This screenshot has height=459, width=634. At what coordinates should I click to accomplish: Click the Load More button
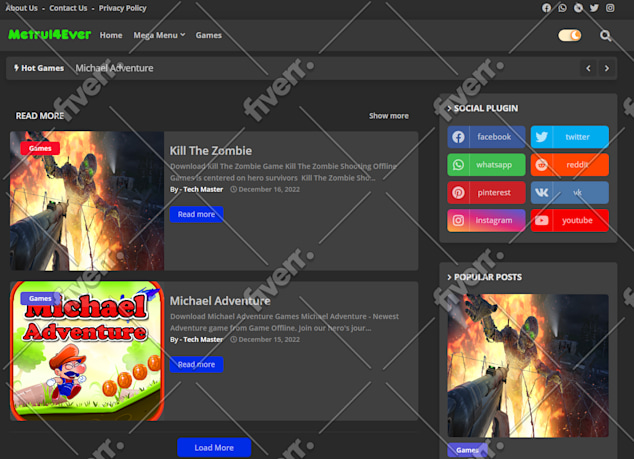(214, 448)
